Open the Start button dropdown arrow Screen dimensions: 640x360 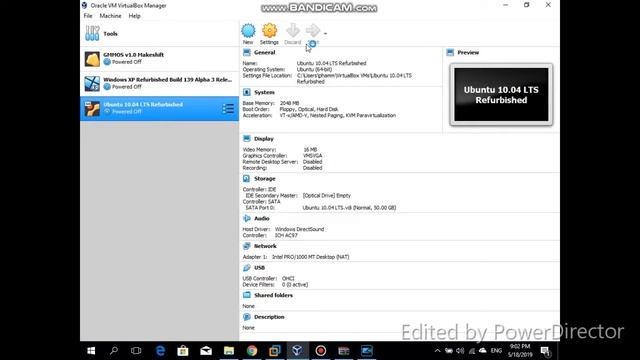click(x=325, y=33)
